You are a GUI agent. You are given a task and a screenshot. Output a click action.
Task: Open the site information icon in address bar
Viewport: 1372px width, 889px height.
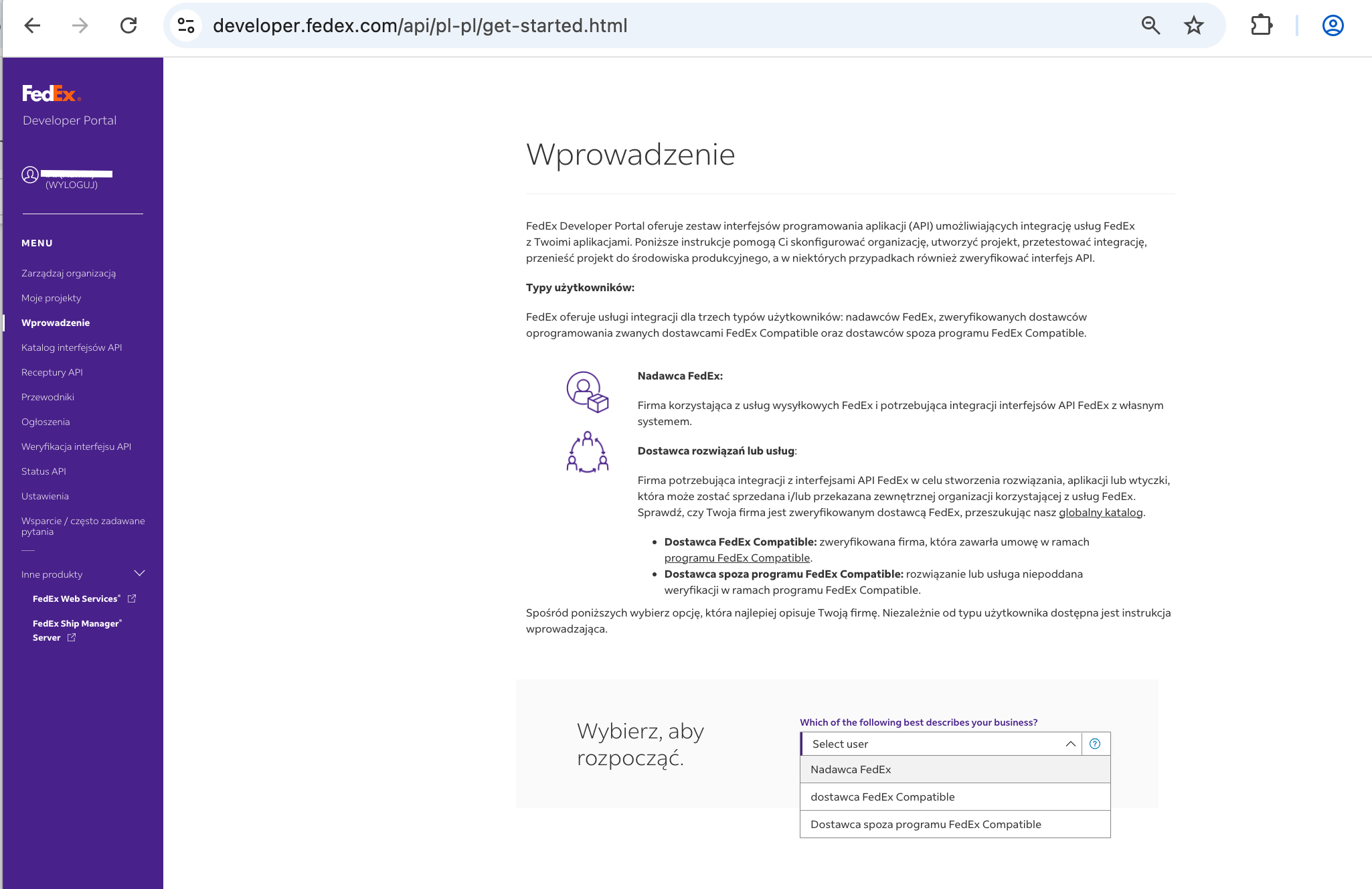(185, 26)
